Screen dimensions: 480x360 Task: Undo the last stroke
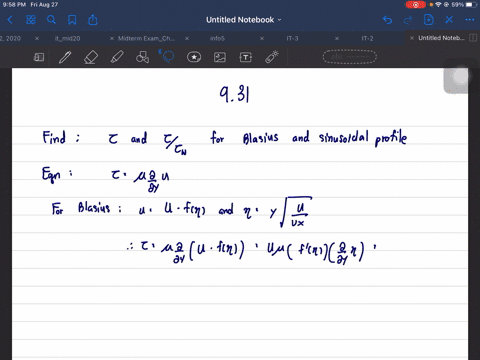coord(387,20)
